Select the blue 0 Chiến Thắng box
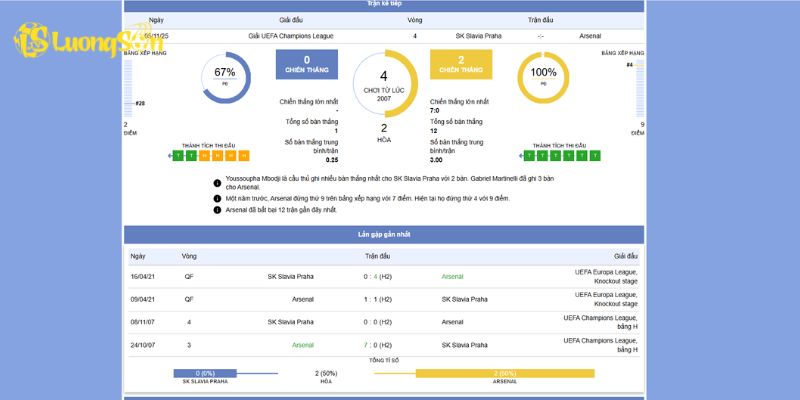800x400 pixels. [x=306, y=65]
